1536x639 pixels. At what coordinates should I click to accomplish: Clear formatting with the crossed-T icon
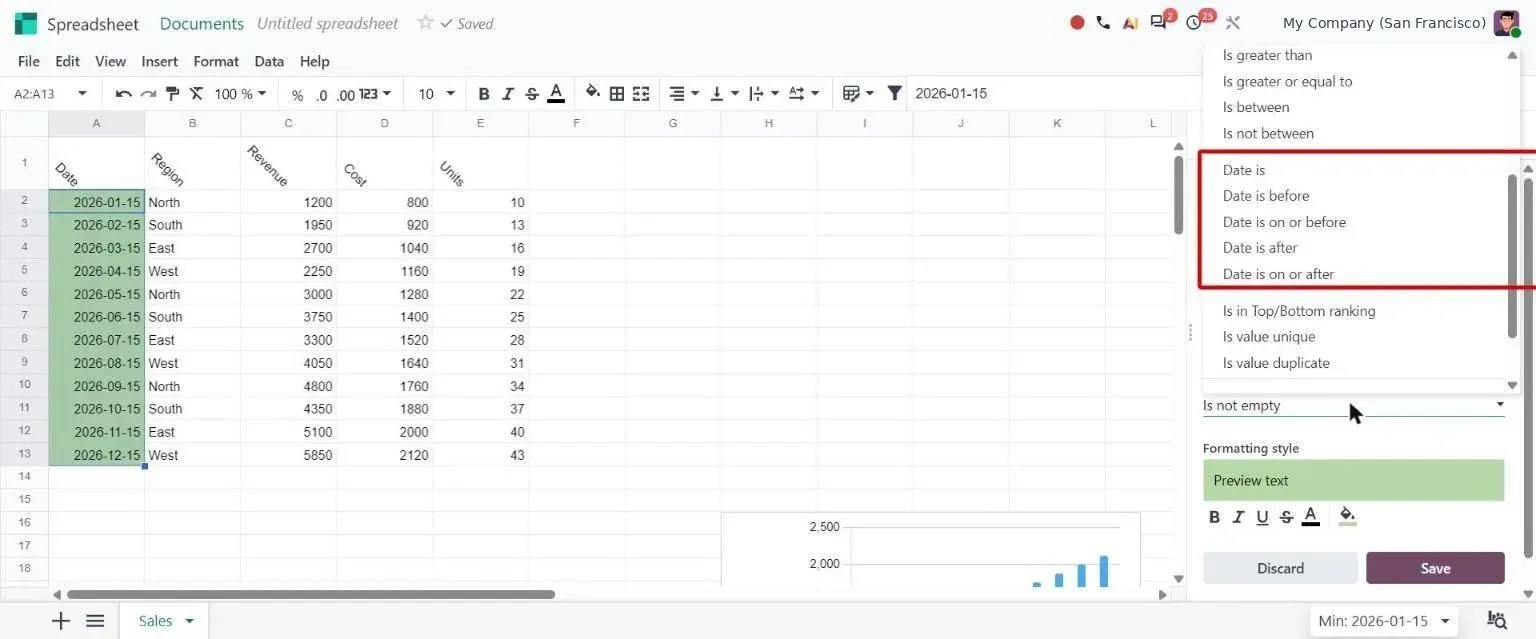click(196, 94)
